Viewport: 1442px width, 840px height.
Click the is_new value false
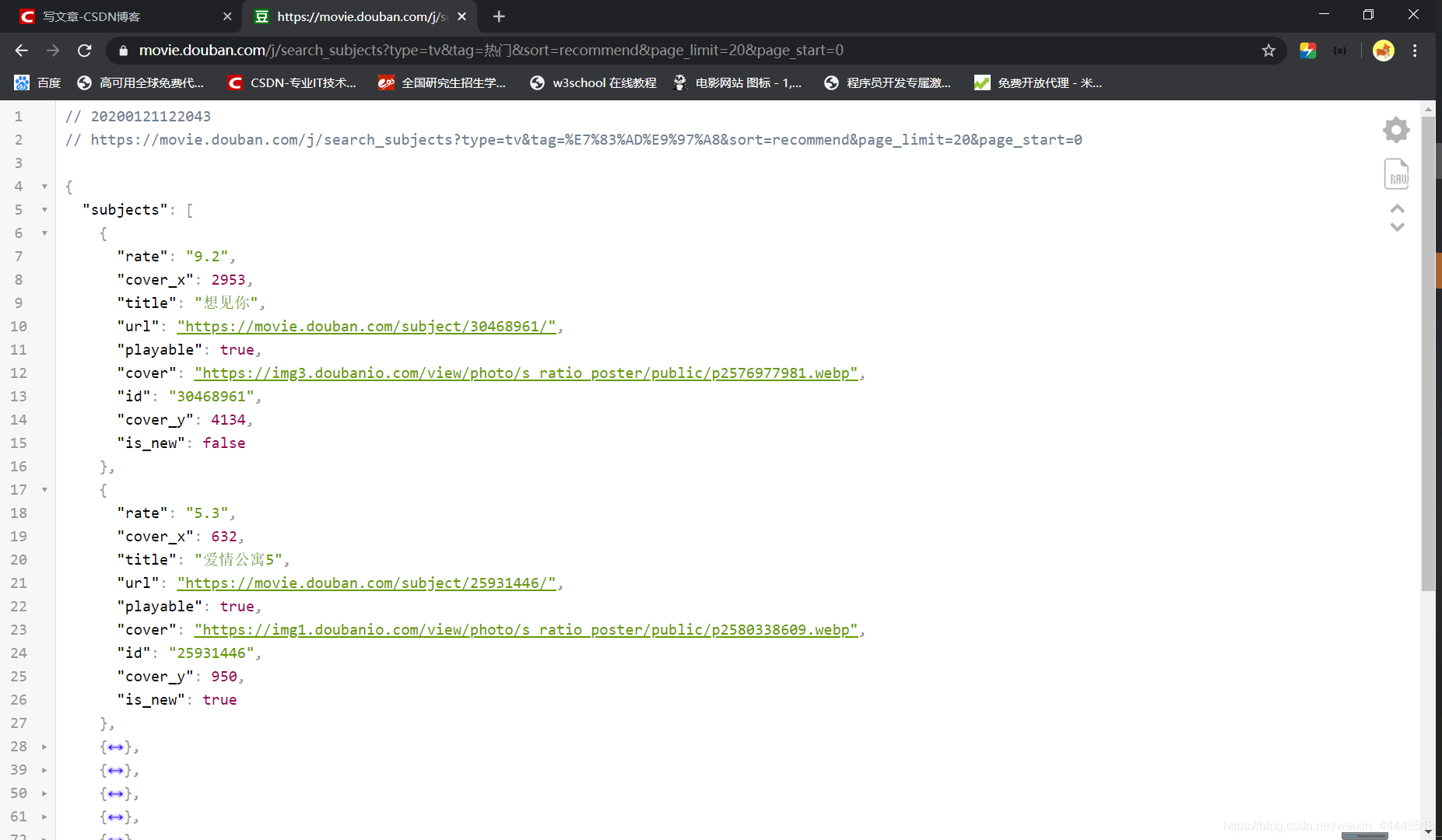point(224,443)
